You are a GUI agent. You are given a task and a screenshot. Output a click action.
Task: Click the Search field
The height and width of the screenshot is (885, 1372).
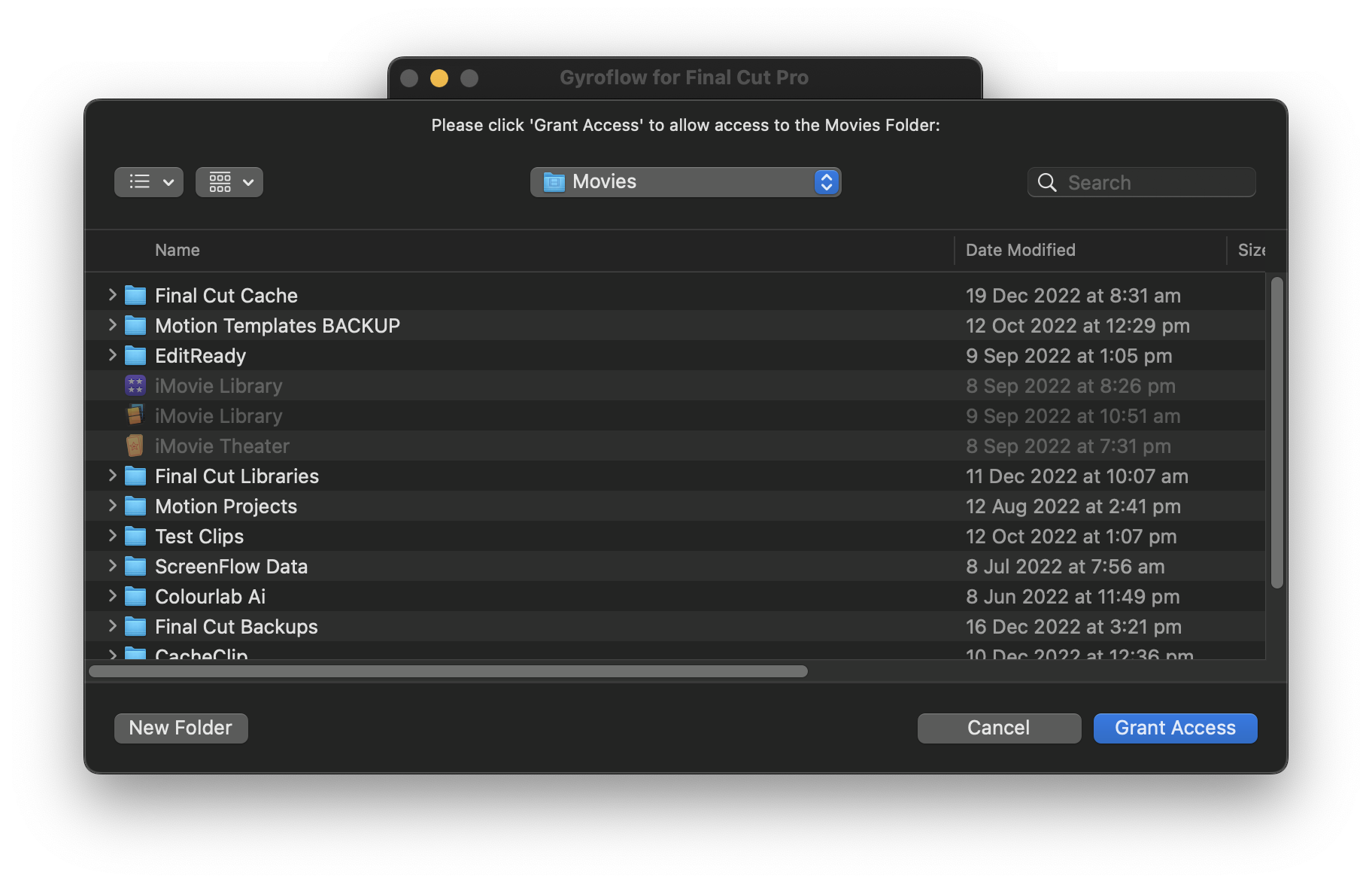(1141, 182)
